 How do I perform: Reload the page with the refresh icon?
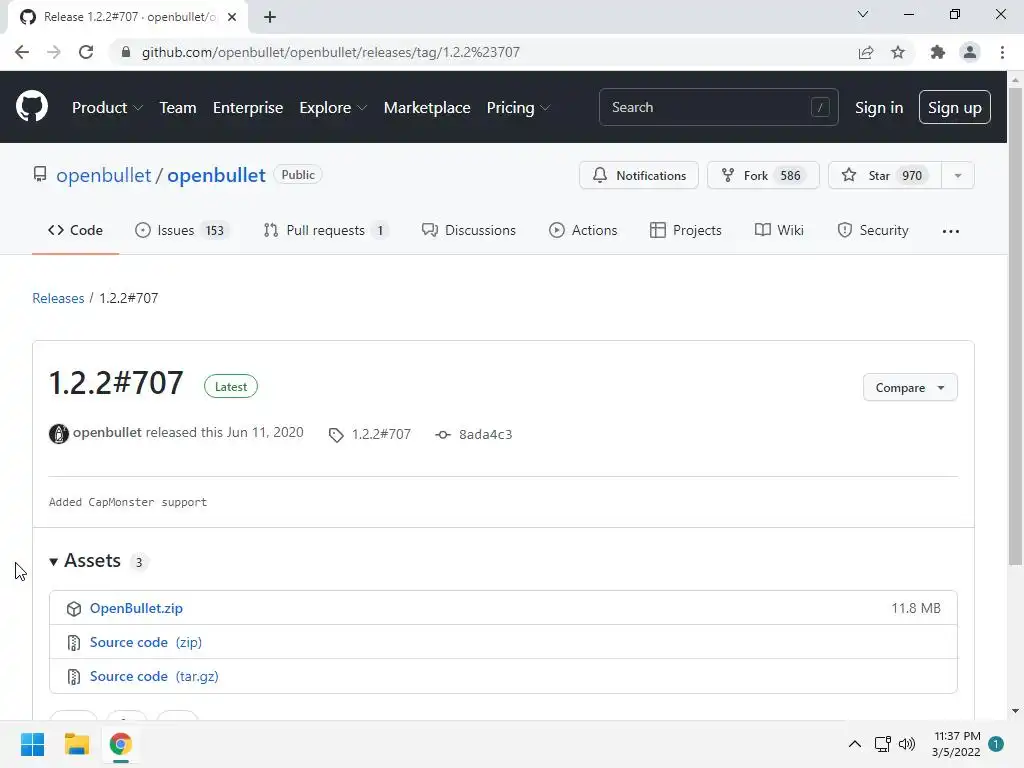point(86,52)
